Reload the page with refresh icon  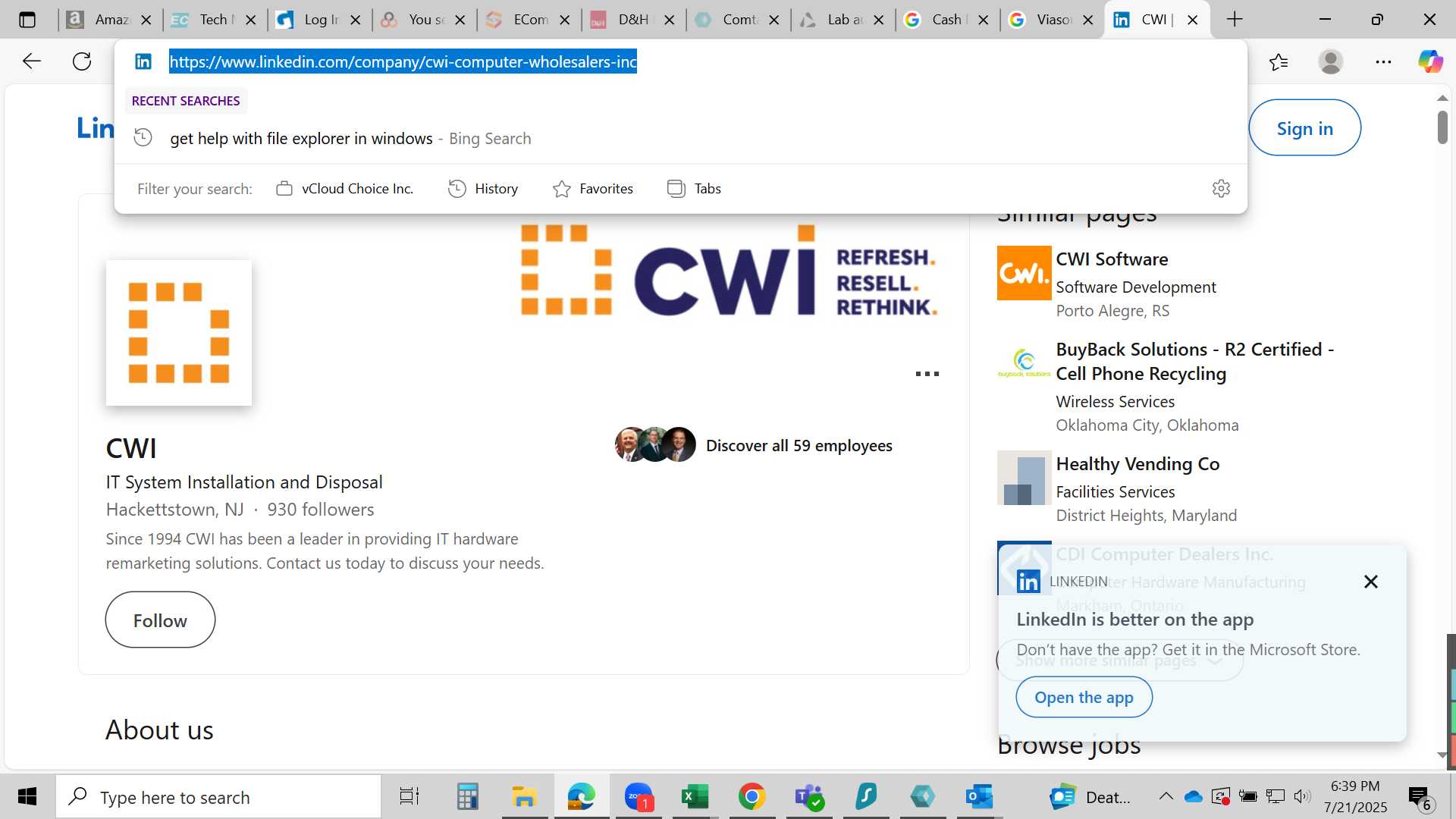click(82, 61)
